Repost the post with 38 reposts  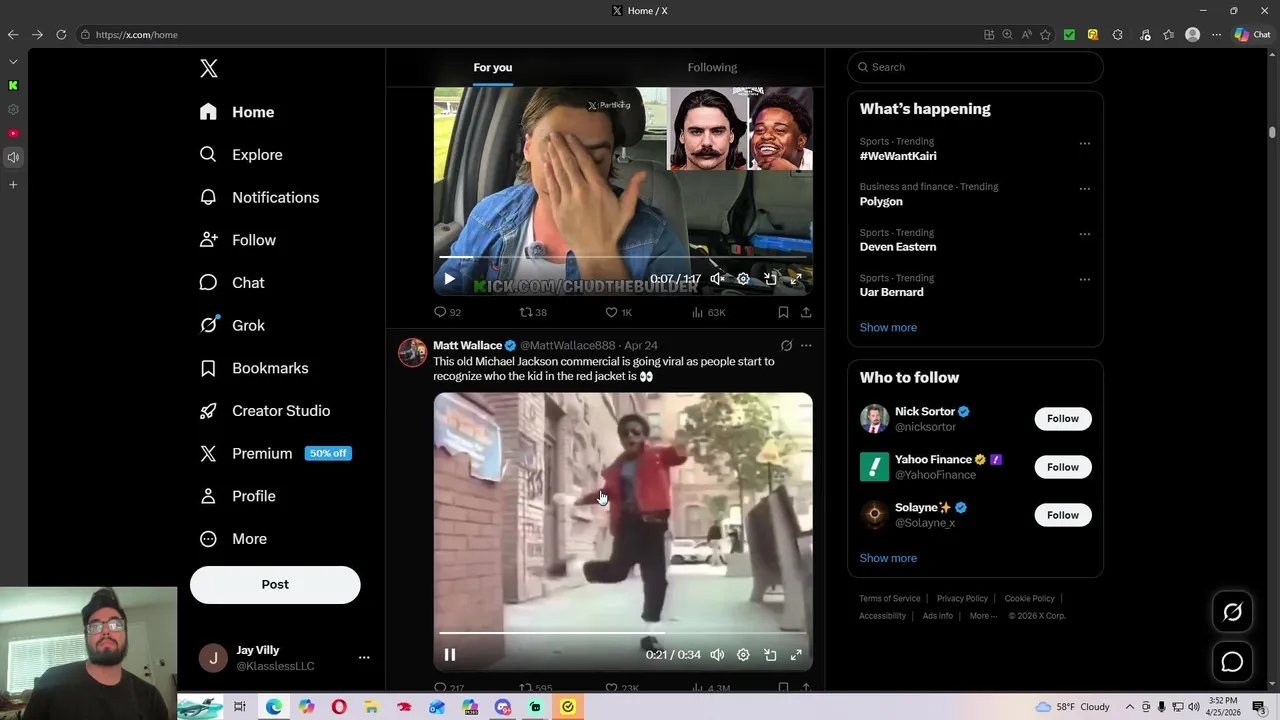533,312
